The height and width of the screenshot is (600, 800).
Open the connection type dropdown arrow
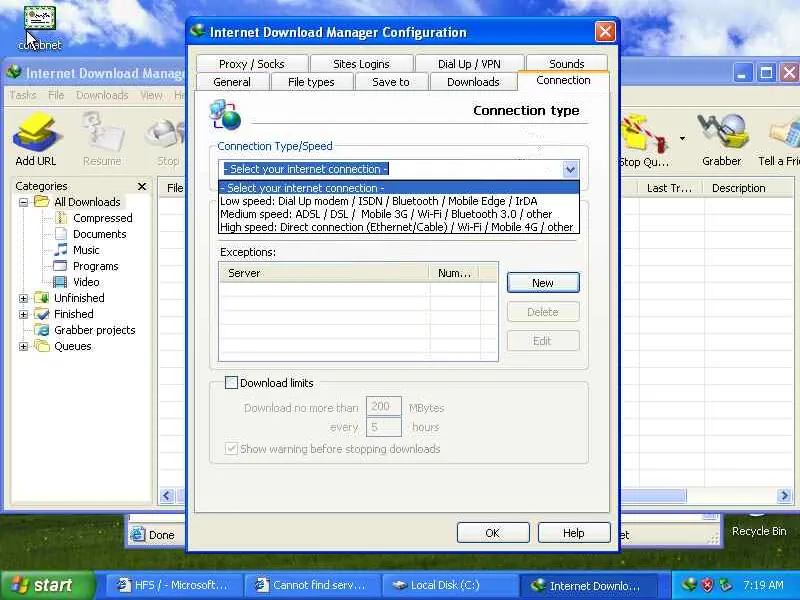pyautogui.click(x=570, y=169)
